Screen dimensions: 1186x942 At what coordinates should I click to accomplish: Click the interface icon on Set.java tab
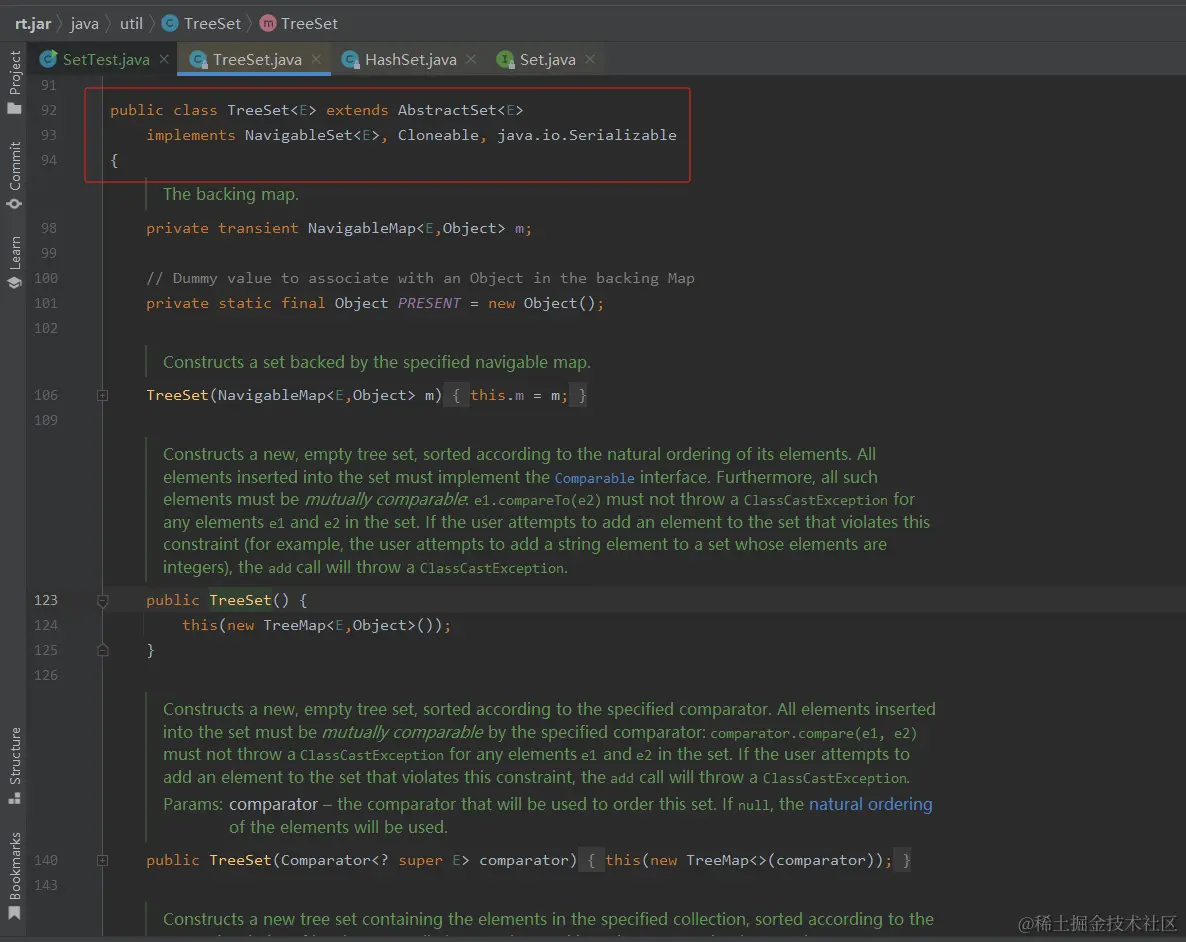[505, 59]
